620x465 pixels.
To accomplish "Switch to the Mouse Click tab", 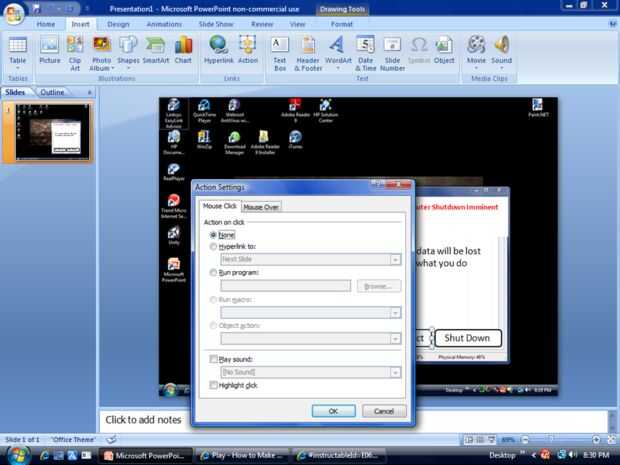I will point(219,206).
